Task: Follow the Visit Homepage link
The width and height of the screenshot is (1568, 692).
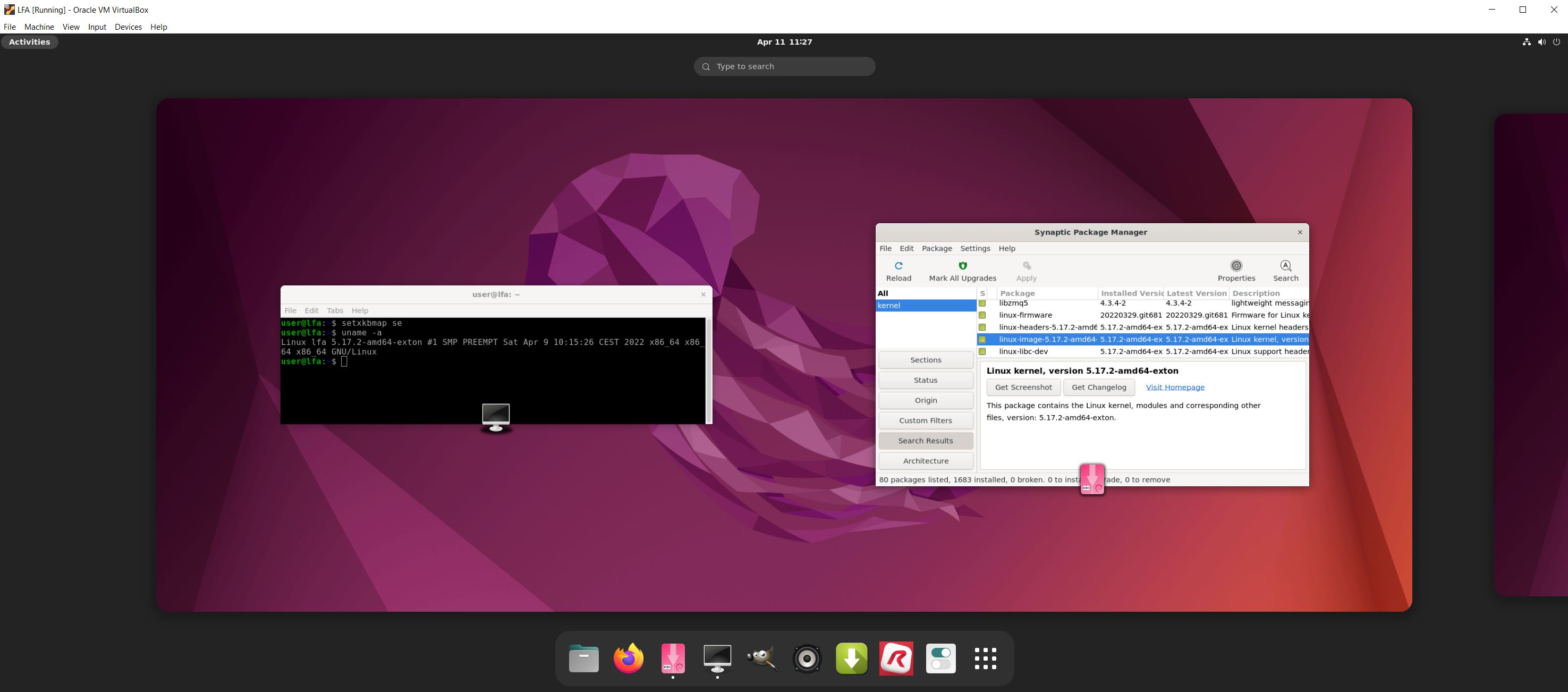Action: pyautogui.click(x=1175, y=387)
